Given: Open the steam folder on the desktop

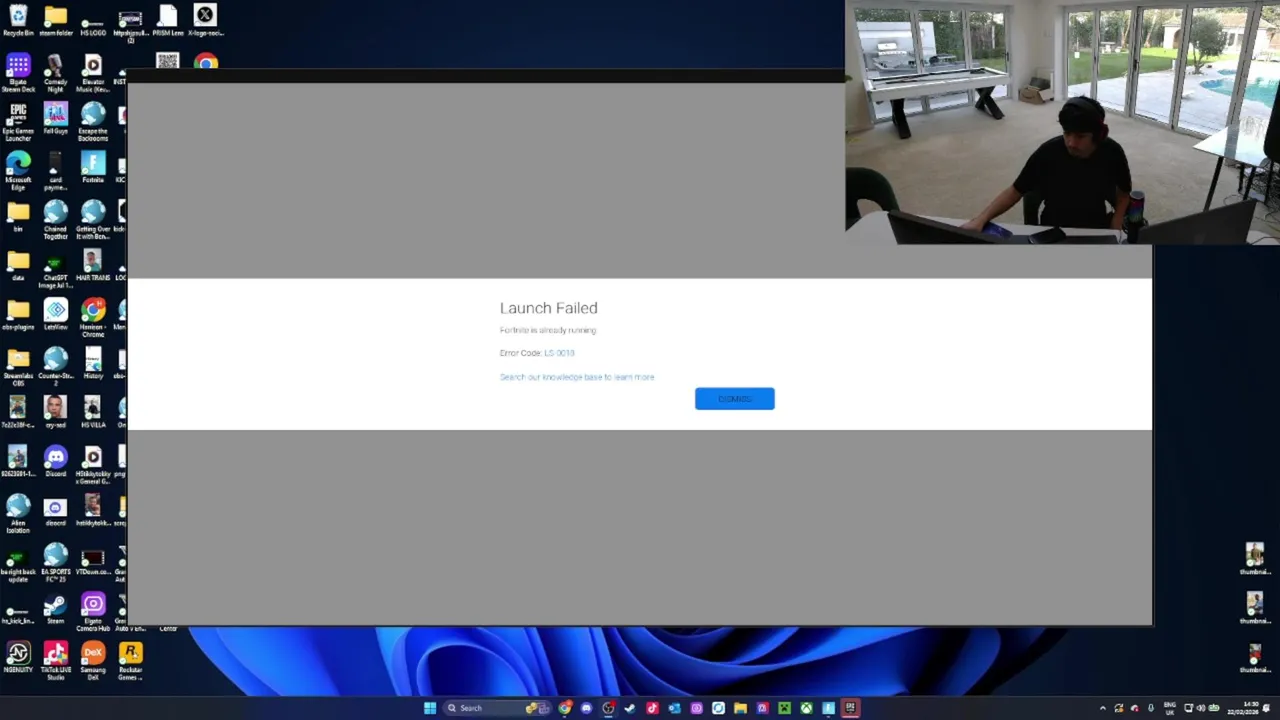Looking at the screenshot, I should (x=56, y=21).
